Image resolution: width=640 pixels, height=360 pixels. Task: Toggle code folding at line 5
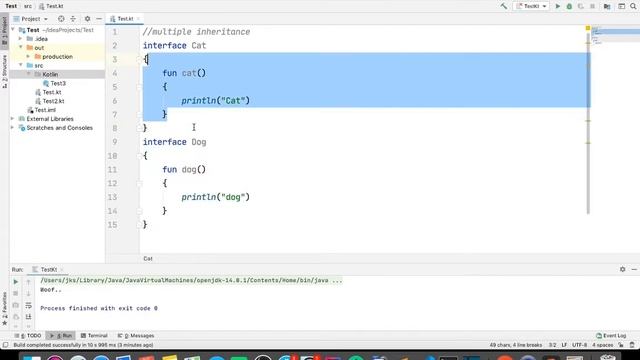pos(140,87)
